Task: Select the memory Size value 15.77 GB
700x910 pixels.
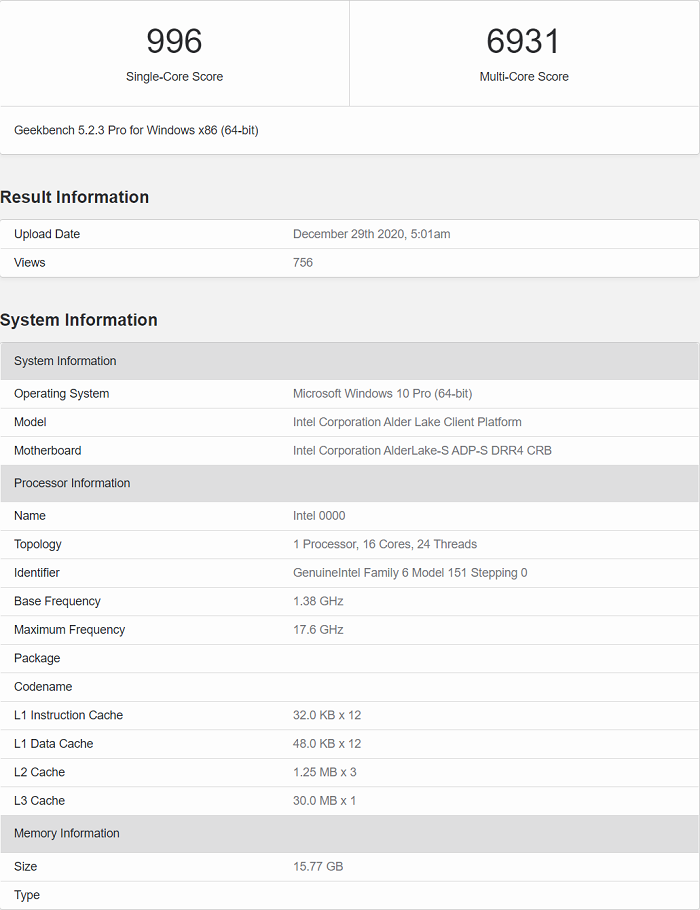Action: [318, 866]
